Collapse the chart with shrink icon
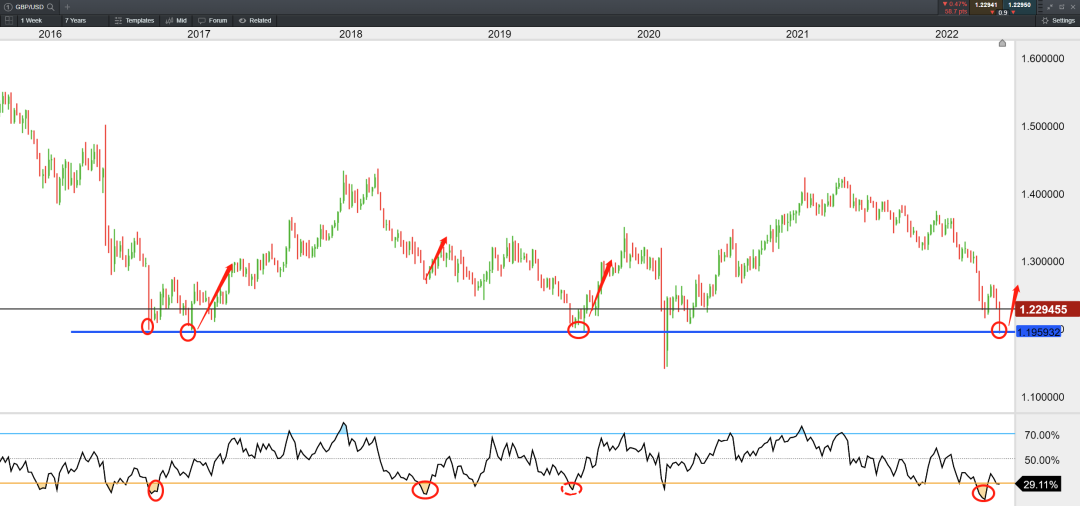Viewport: 1080px width, 506px height. 1049,7
